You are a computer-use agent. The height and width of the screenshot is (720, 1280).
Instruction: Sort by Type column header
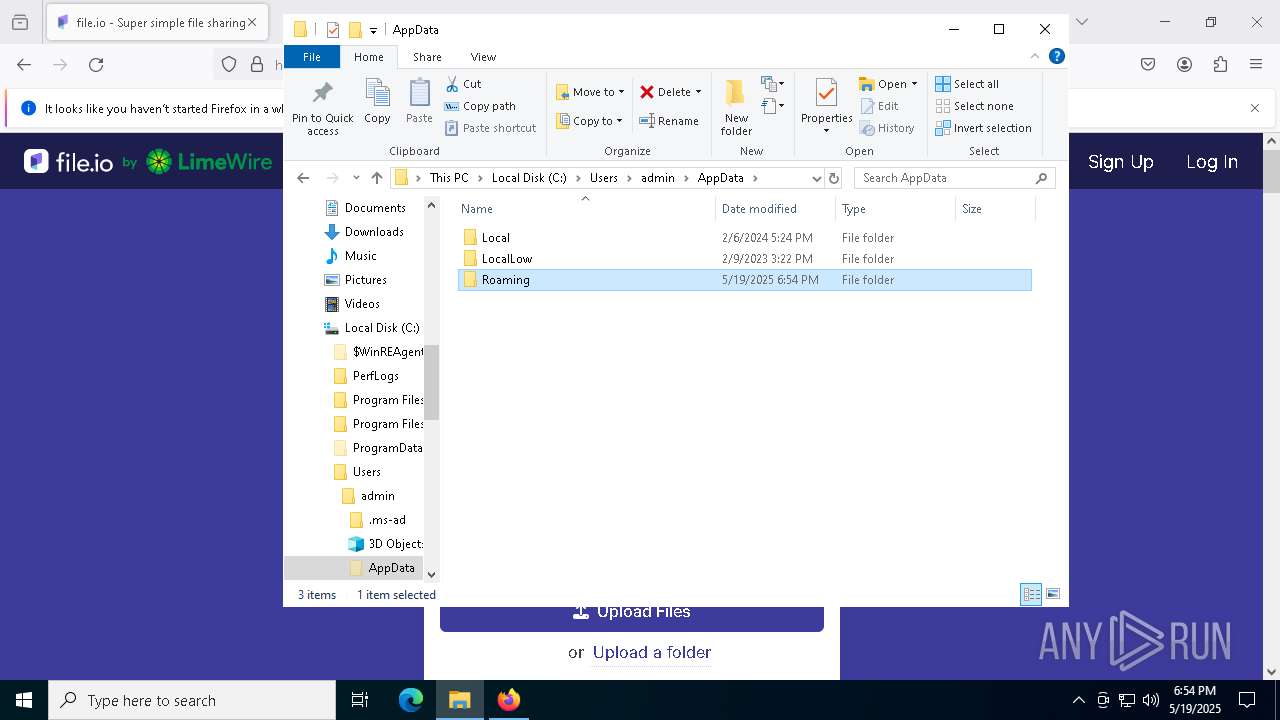(895, 209)
